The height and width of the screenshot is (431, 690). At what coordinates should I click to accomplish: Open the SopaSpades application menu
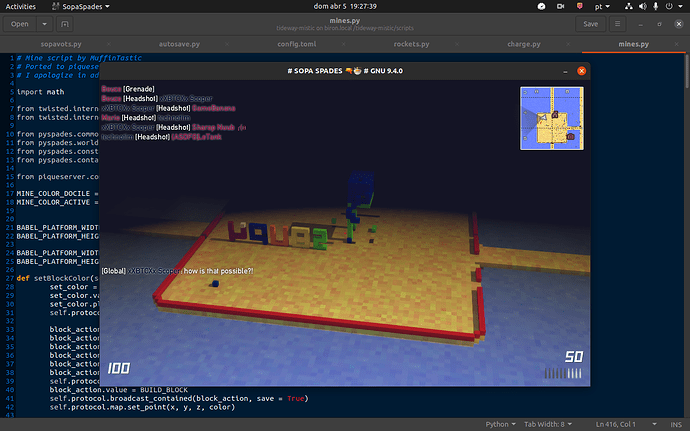tap(82, 6)
